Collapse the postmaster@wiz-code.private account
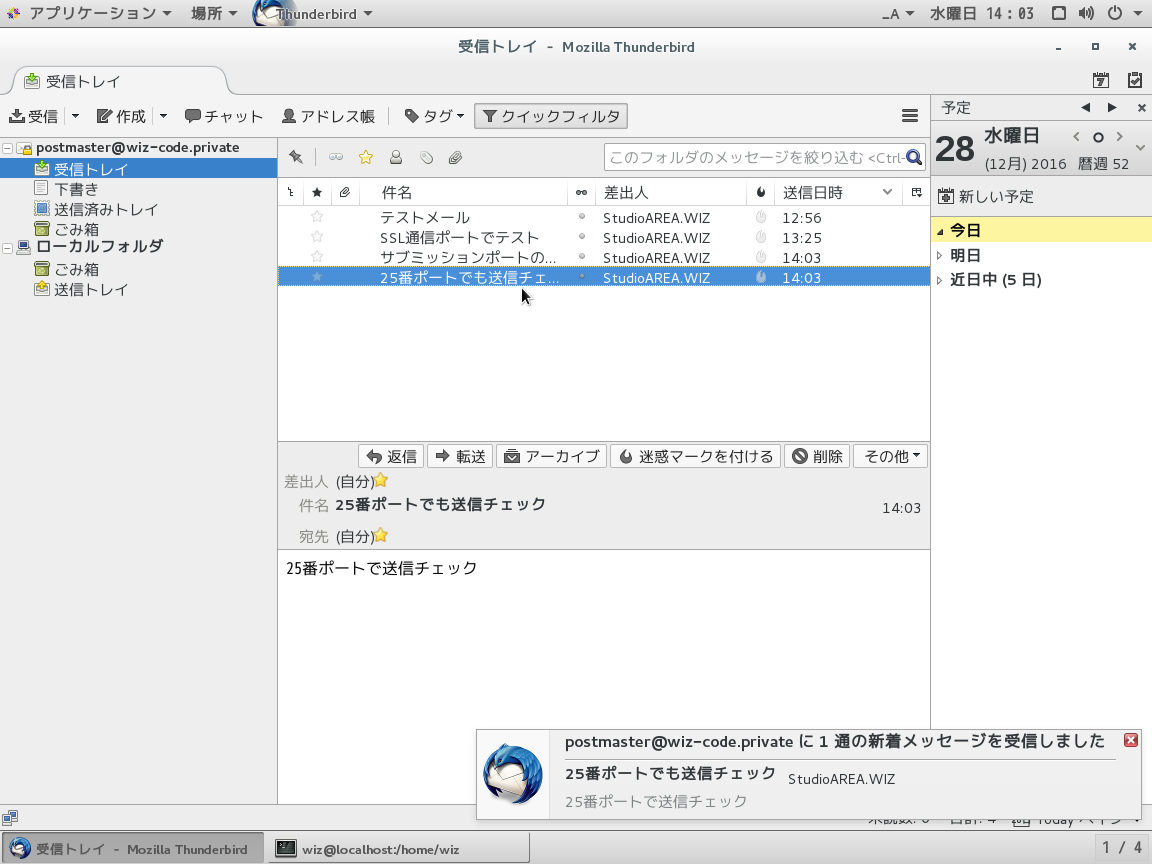1152x864 pixels. click(x=7, y=148)
